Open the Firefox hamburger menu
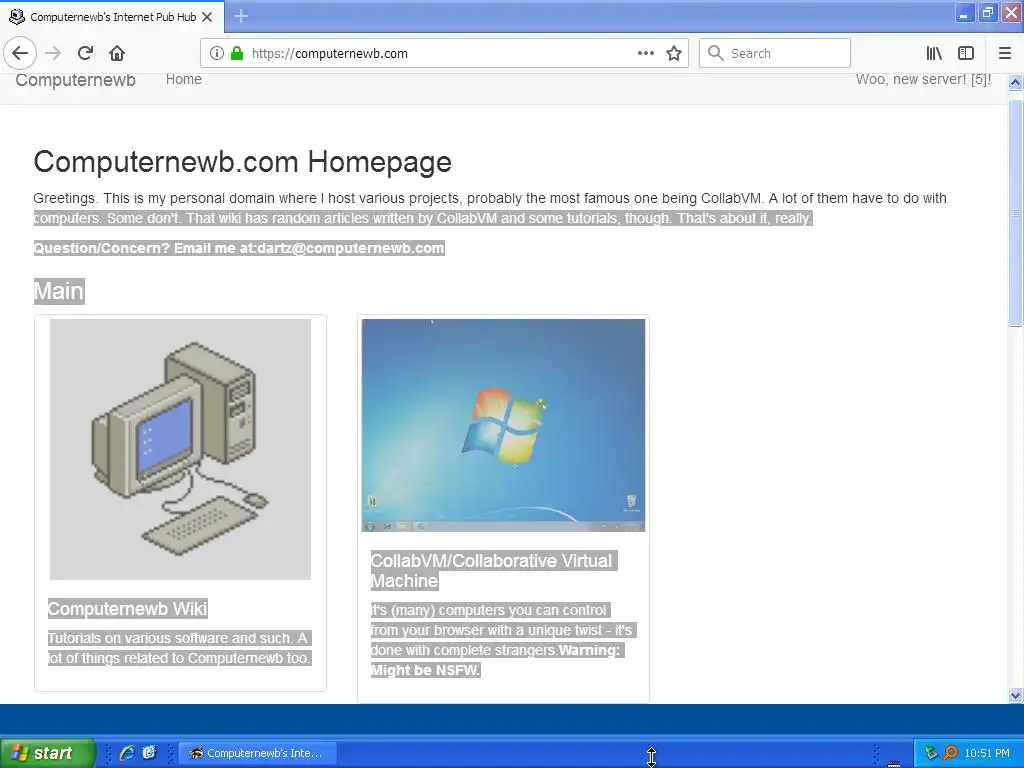Viewport: 1024px width, 768px height. click(1005, 54)
